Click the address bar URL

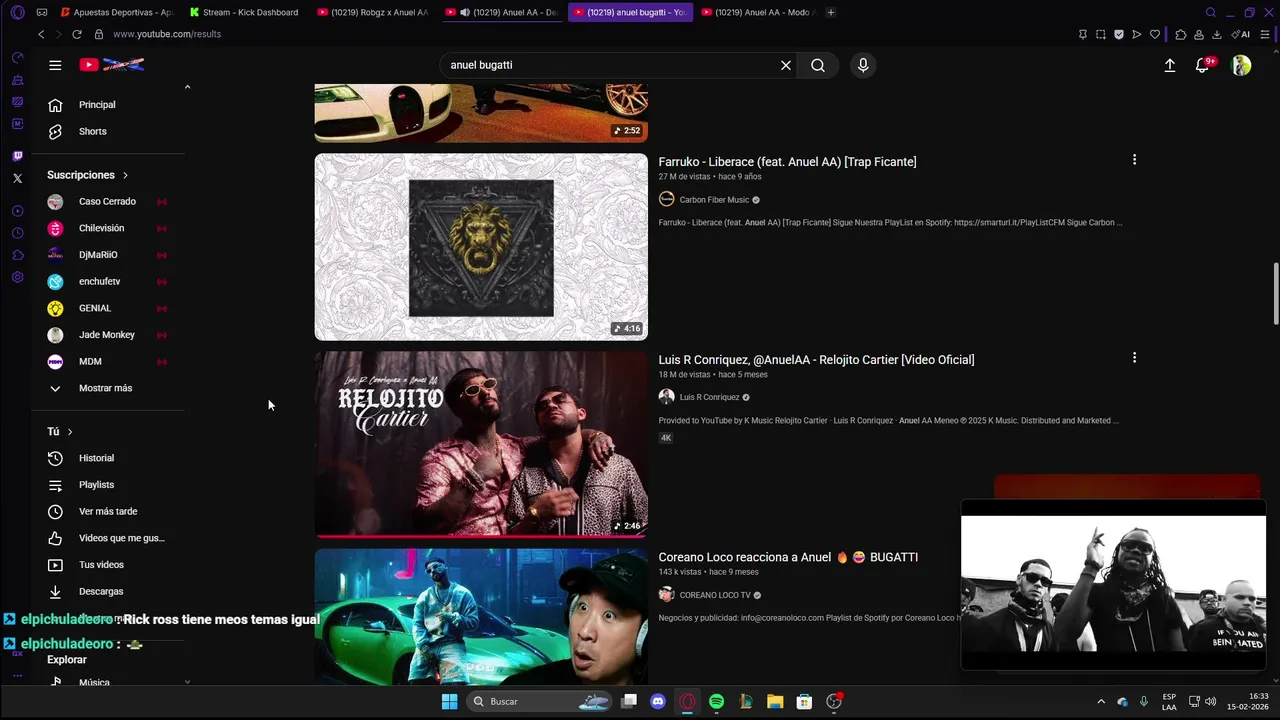(x=167, y=34)
